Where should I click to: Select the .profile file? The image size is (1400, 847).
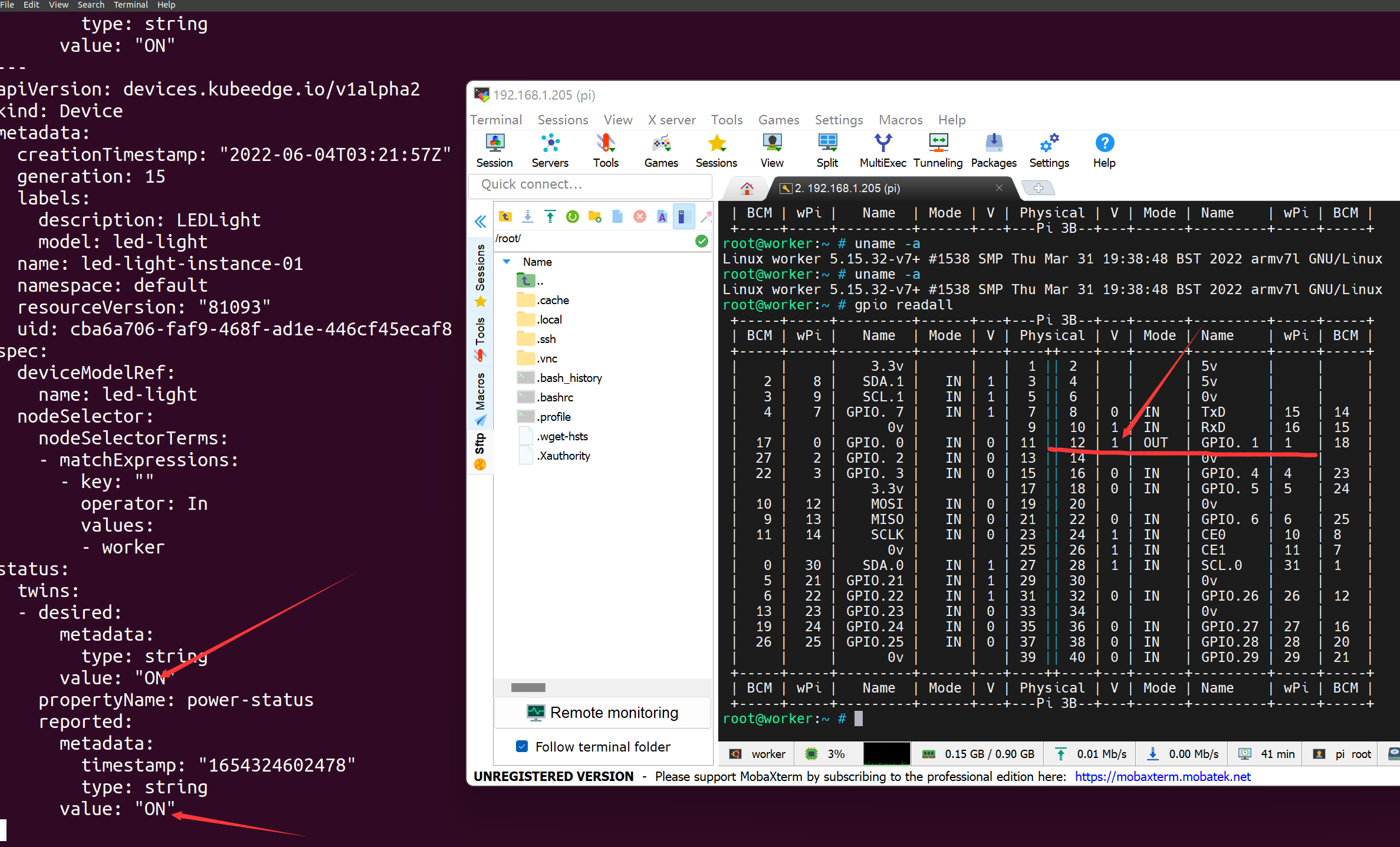[544, 417]
